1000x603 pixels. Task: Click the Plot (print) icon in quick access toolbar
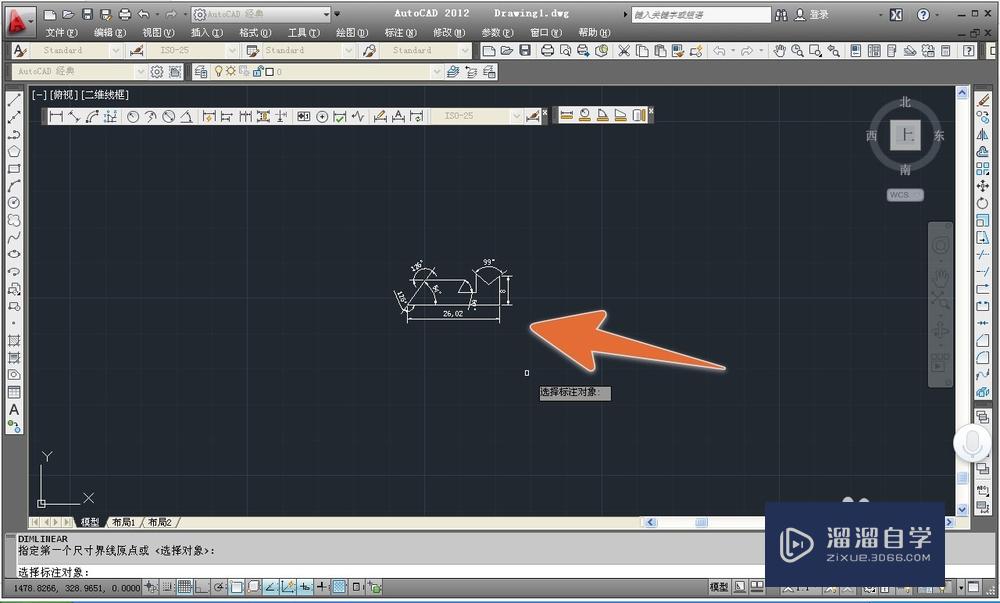click(x=125, y=14)
